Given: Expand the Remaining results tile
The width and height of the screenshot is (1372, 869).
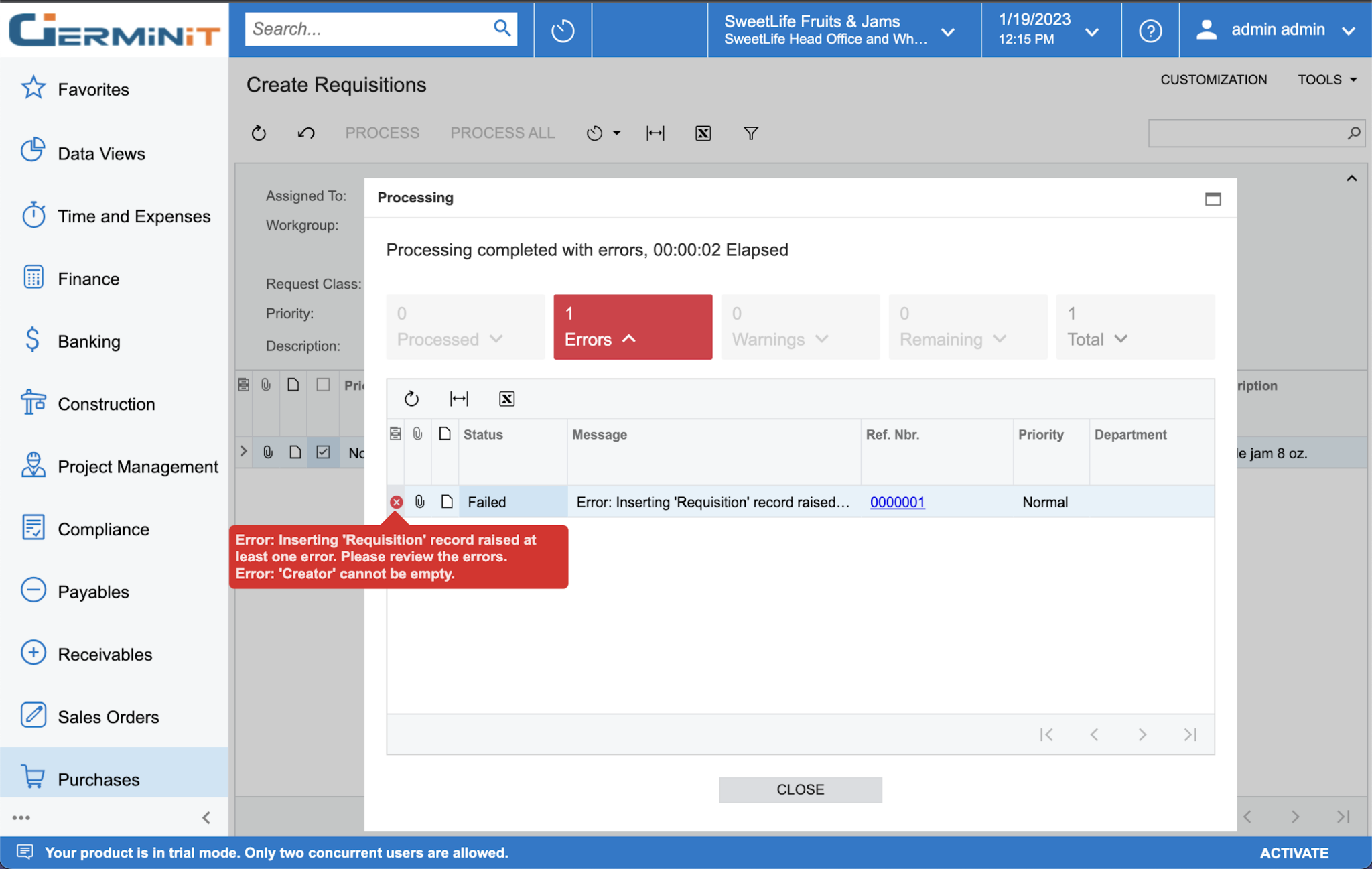Looking at the screenshot, I should (968, 327).
